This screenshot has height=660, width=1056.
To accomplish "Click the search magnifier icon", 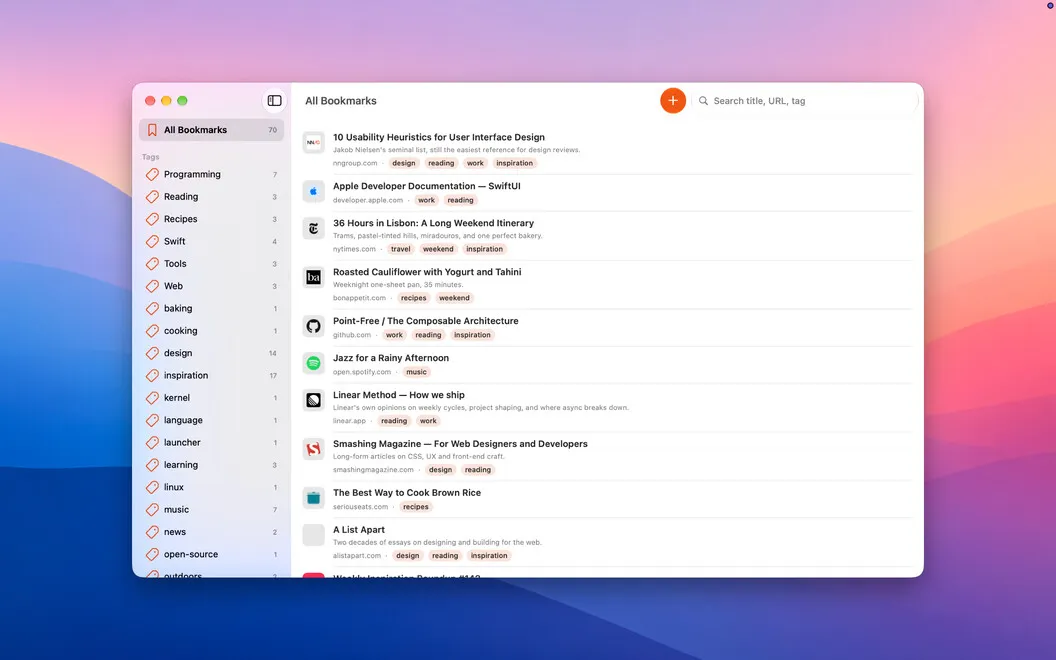I will pos(703,100).
